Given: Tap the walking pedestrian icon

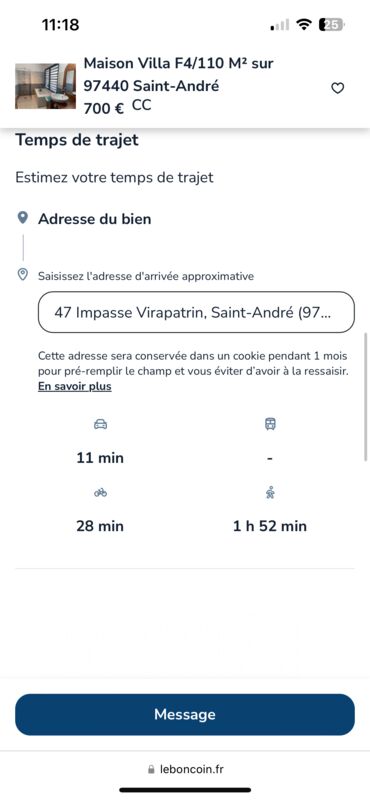Looking at the screenshot, I should (270, 492).
